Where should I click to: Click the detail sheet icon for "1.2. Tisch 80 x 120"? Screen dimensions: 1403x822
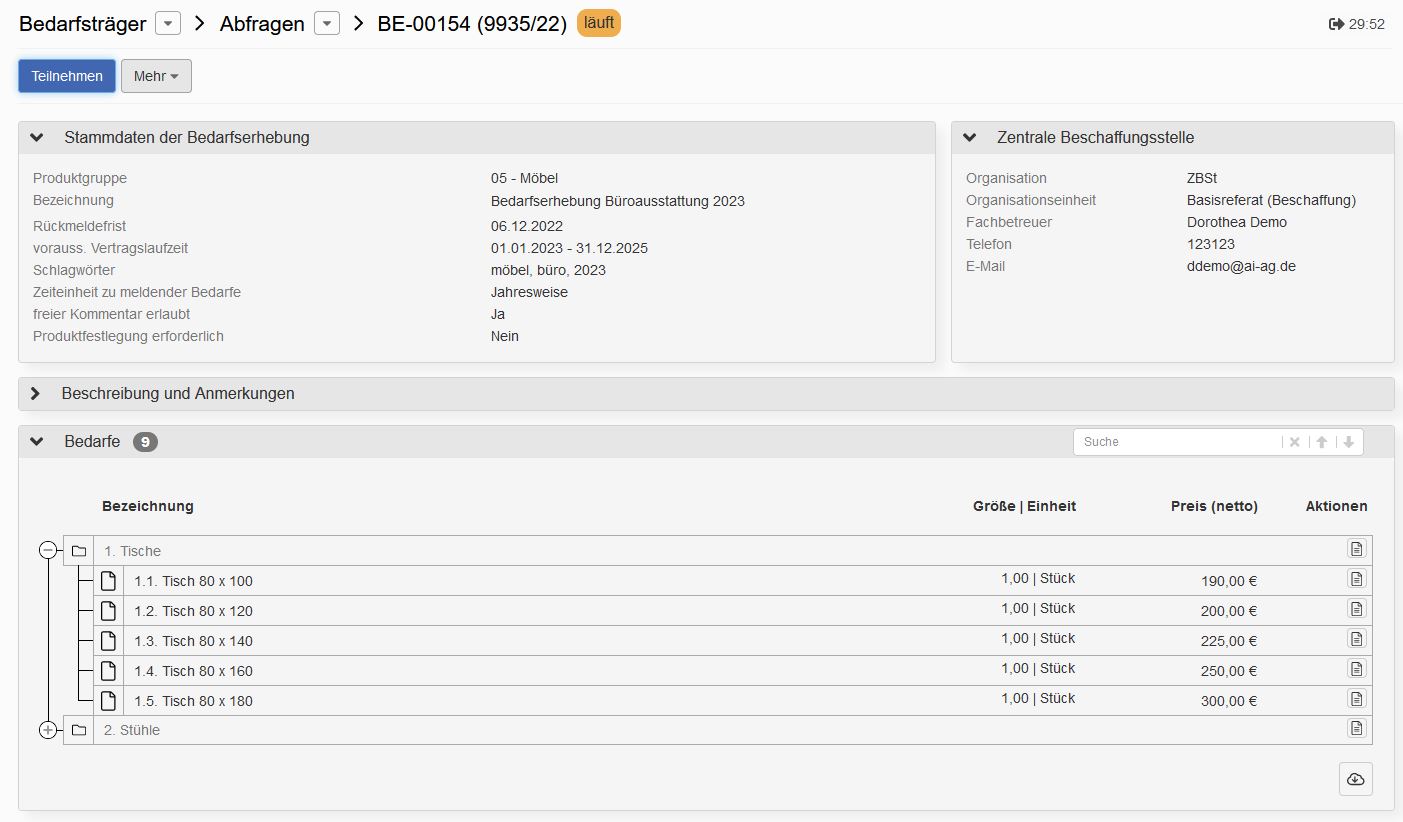click(x=1356, y=608)
